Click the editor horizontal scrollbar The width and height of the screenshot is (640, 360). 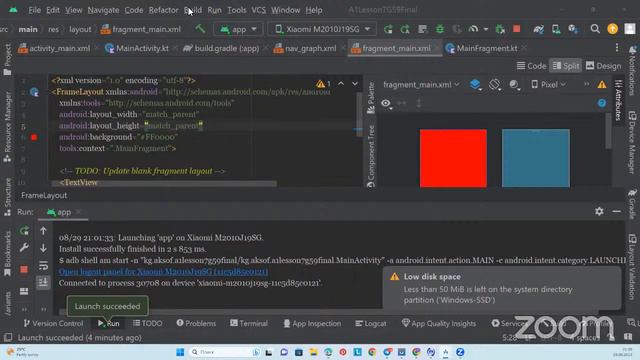[164, 184]
